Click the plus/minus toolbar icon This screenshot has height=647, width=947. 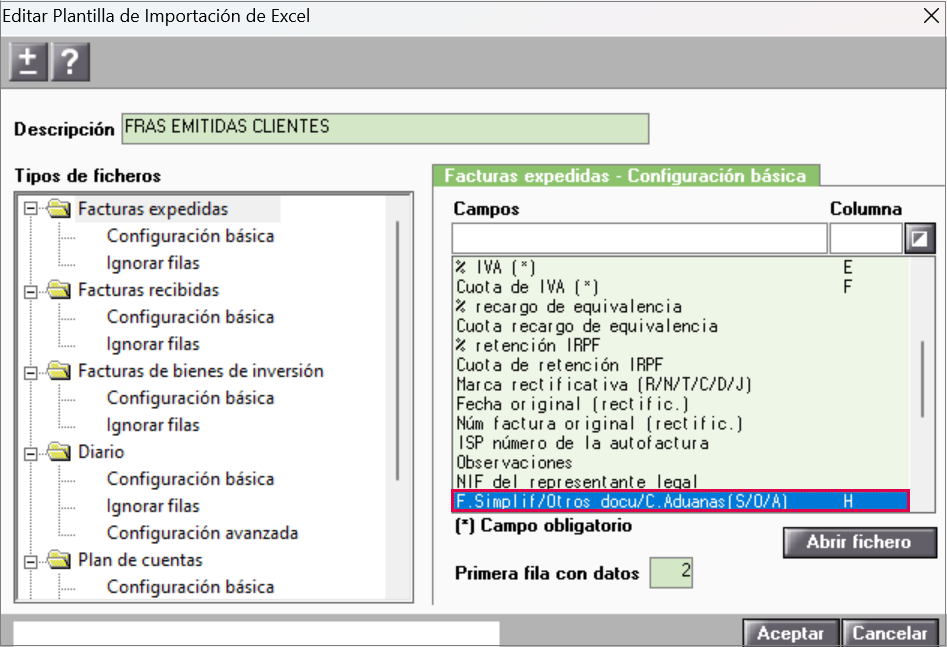tap(28, 62)
